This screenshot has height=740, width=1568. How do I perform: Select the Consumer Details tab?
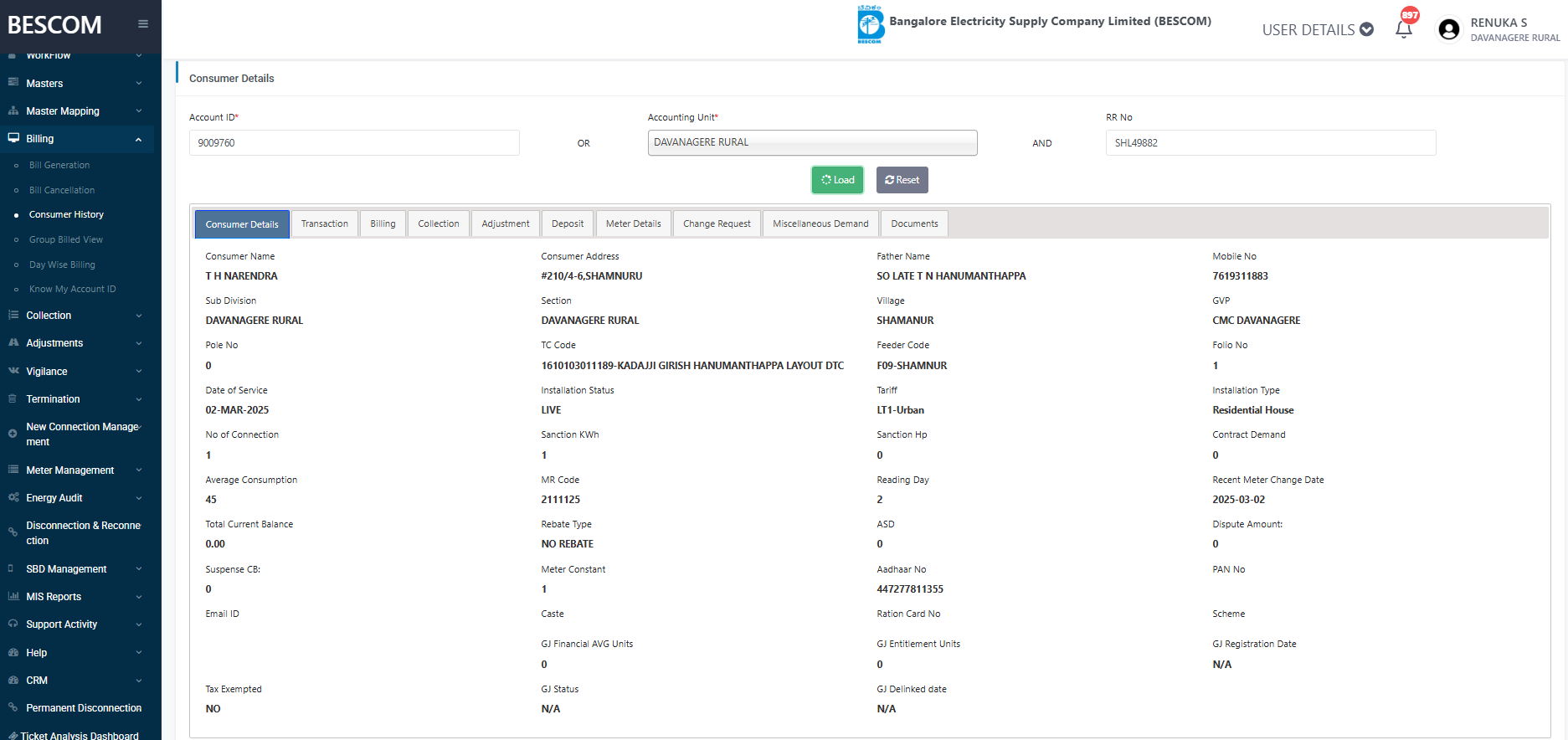242,224
